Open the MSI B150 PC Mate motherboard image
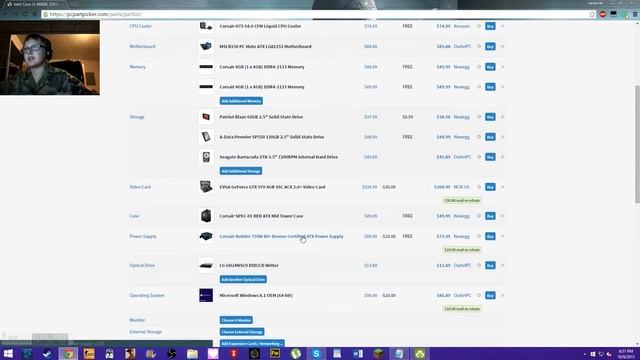The image size is (640, 360). point(206,47)
